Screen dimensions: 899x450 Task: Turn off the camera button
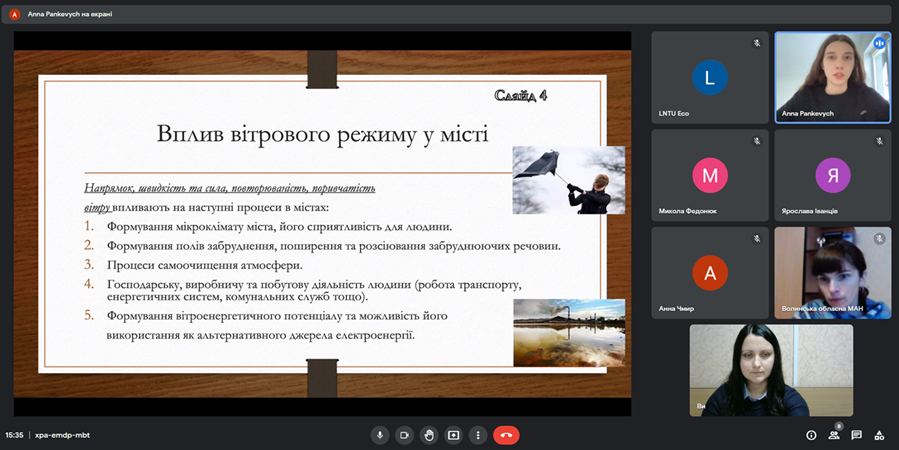point(405,435)
